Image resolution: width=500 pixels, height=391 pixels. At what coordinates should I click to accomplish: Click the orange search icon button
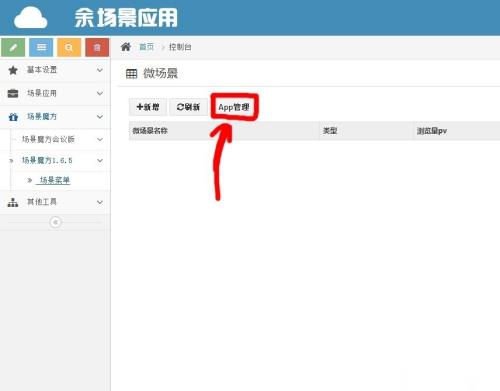tap(69, 47)
